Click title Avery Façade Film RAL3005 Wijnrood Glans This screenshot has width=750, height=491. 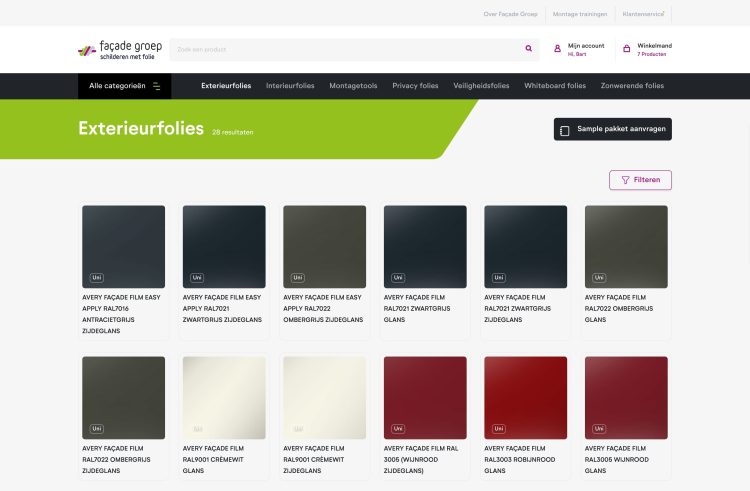(617, 459)
